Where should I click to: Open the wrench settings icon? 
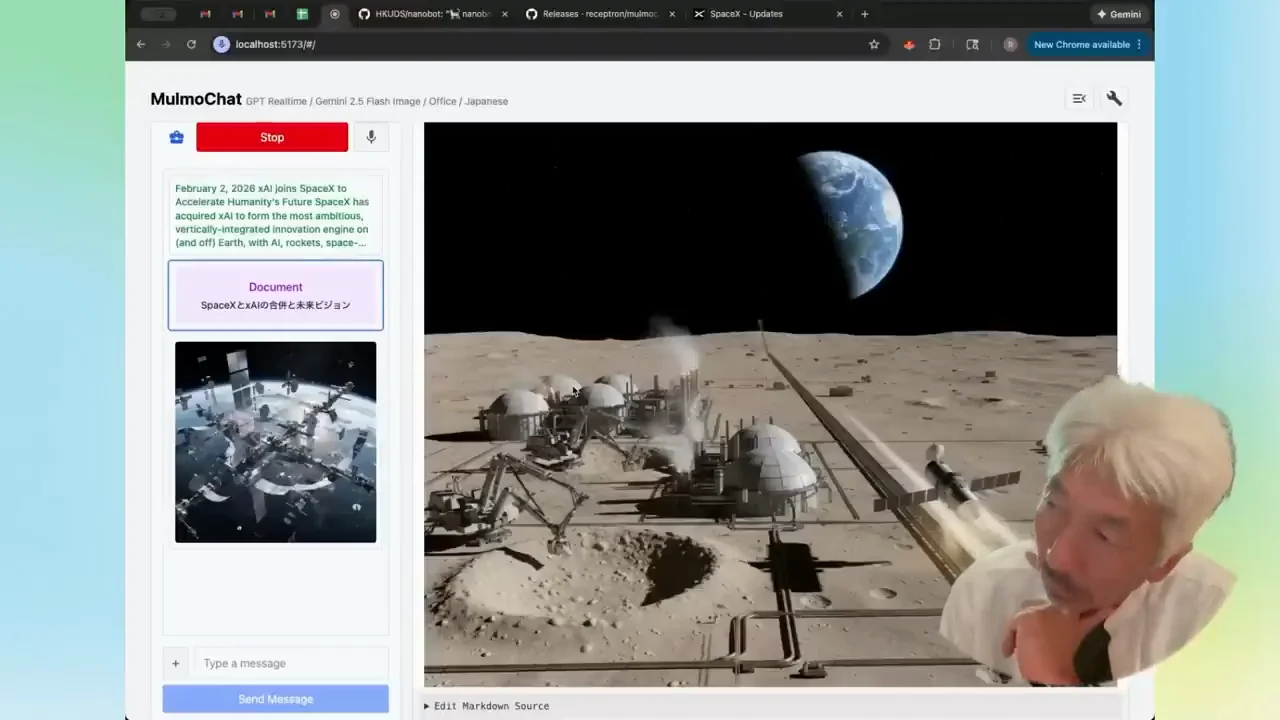coord(1114,98)
